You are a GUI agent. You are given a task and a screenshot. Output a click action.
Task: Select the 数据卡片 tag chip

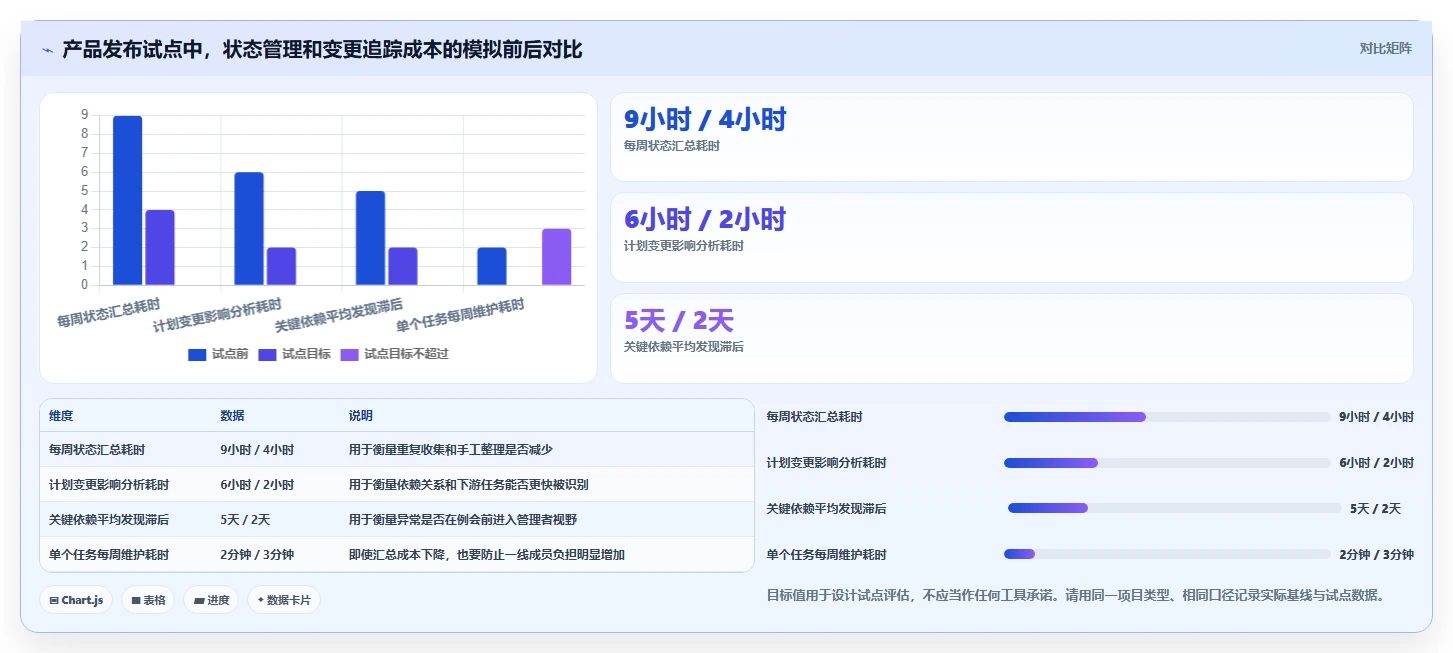284,600
